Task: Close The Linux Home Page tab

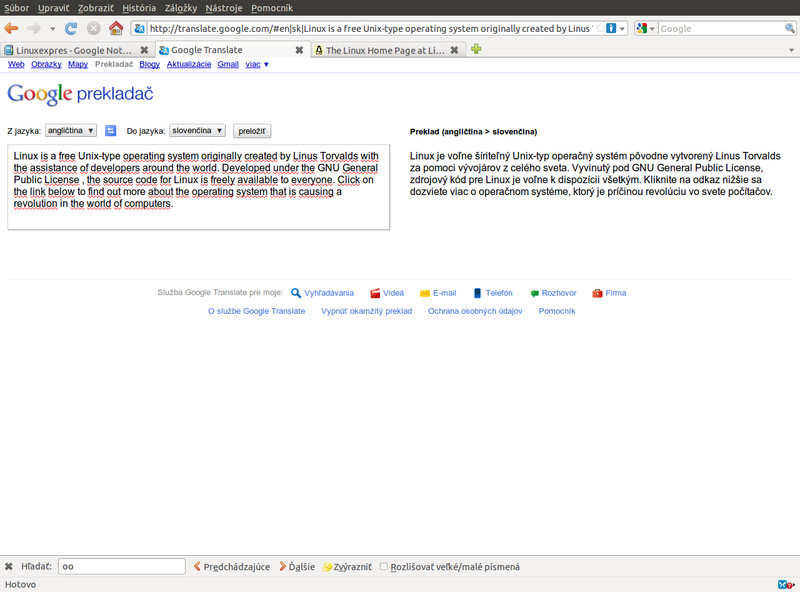Action: coord(454,50)
